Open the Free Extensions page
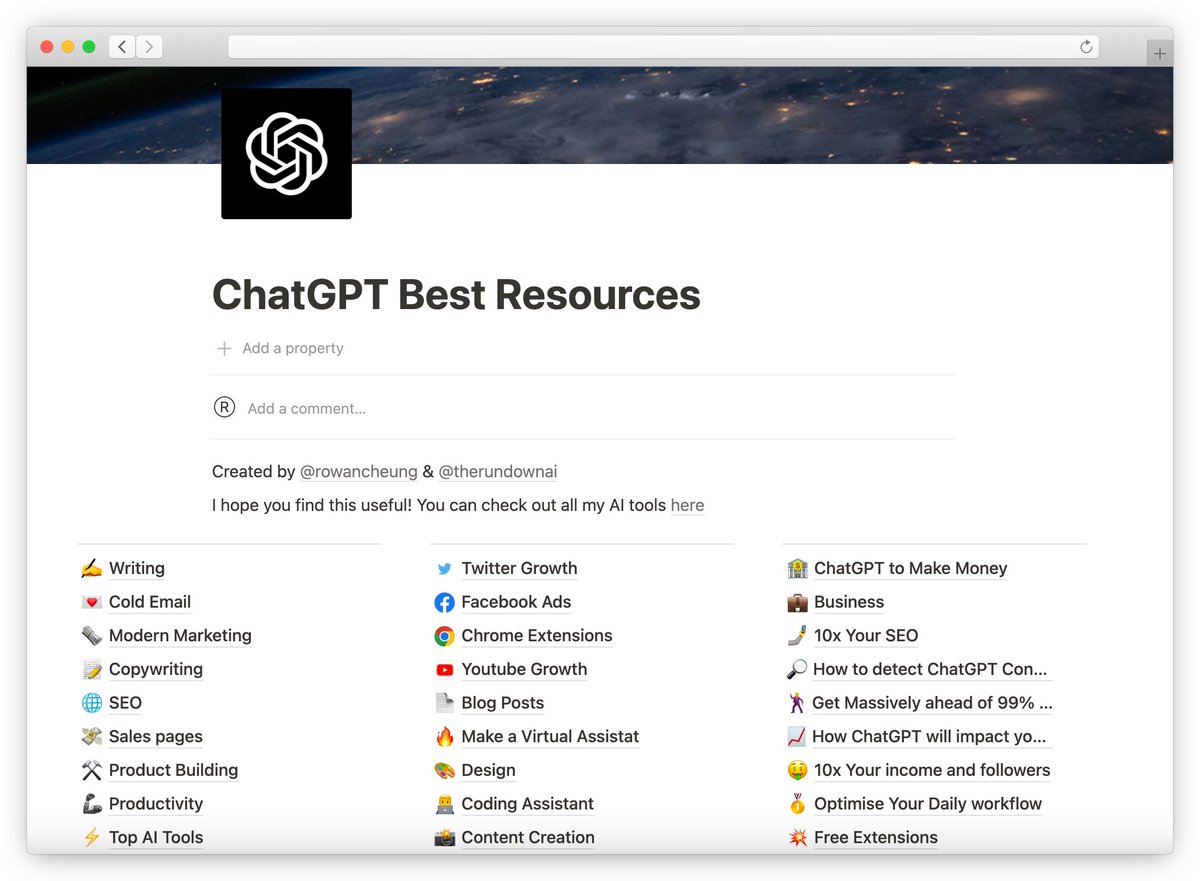This screenshot has height=881, width=1200. pos(875,837)
